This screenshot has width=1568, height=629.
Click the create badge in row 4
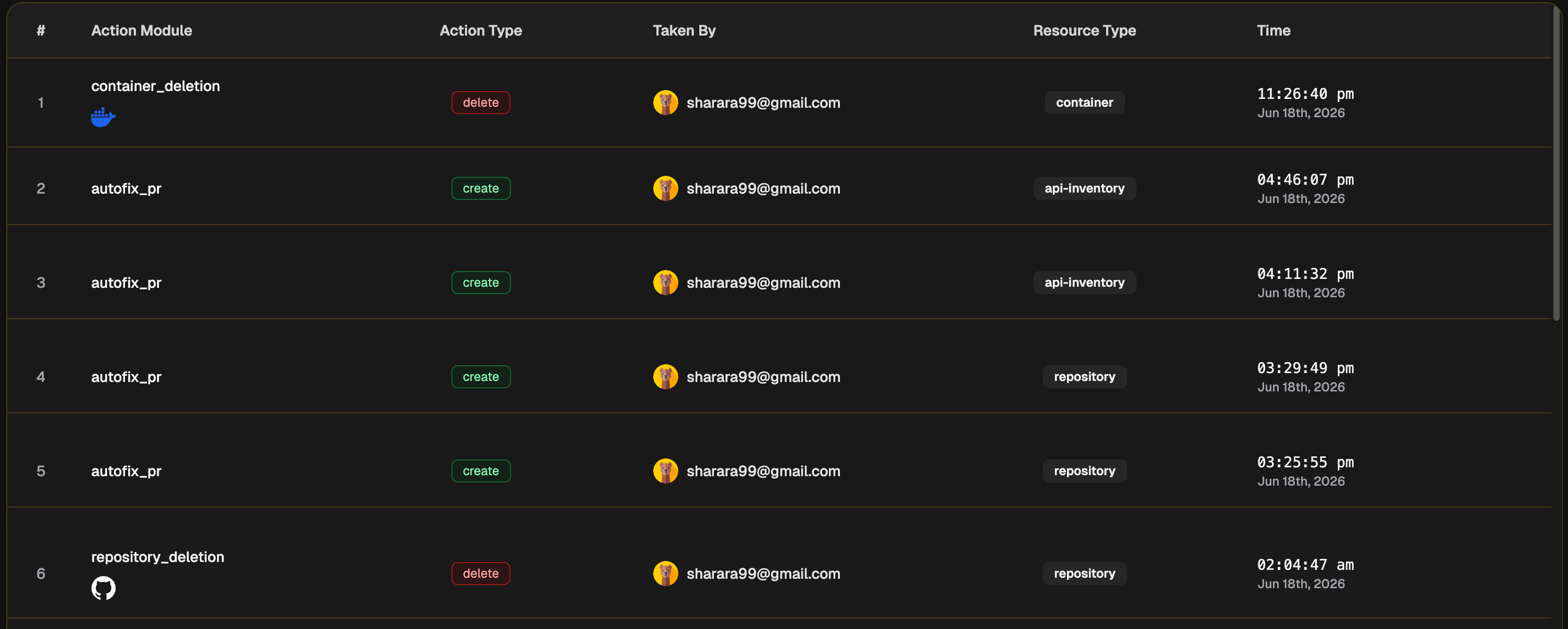pos(480,377)
